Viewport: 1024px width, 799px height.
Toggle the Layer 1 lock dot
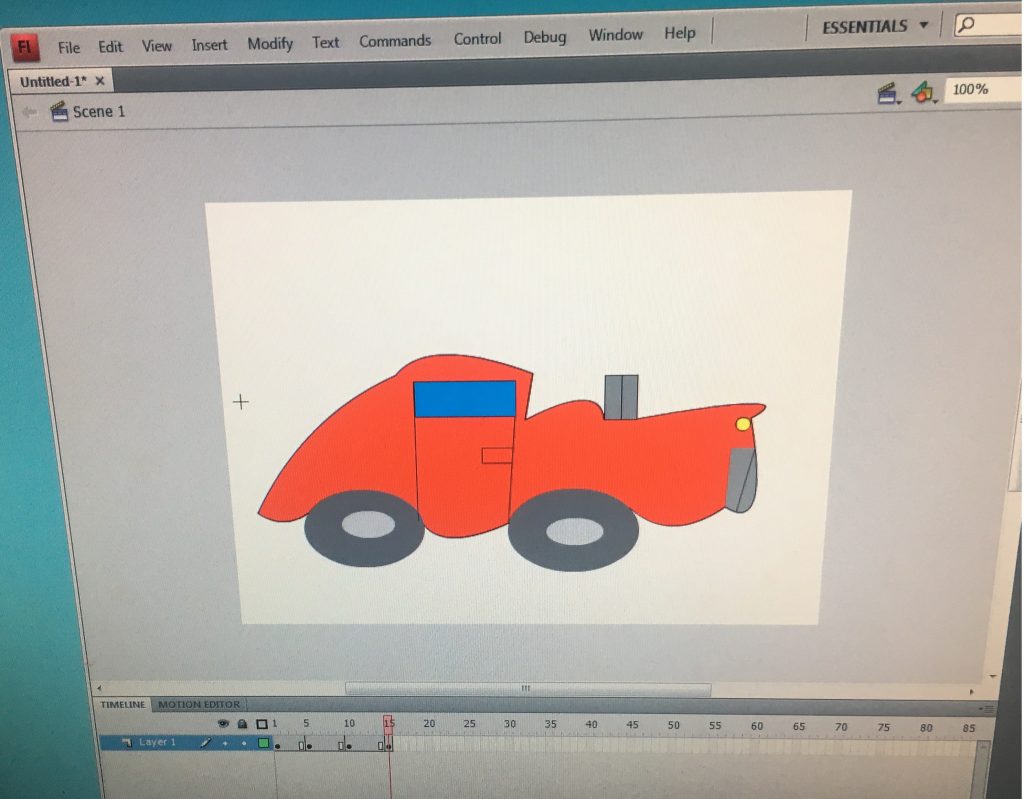[x=243, y=743]
